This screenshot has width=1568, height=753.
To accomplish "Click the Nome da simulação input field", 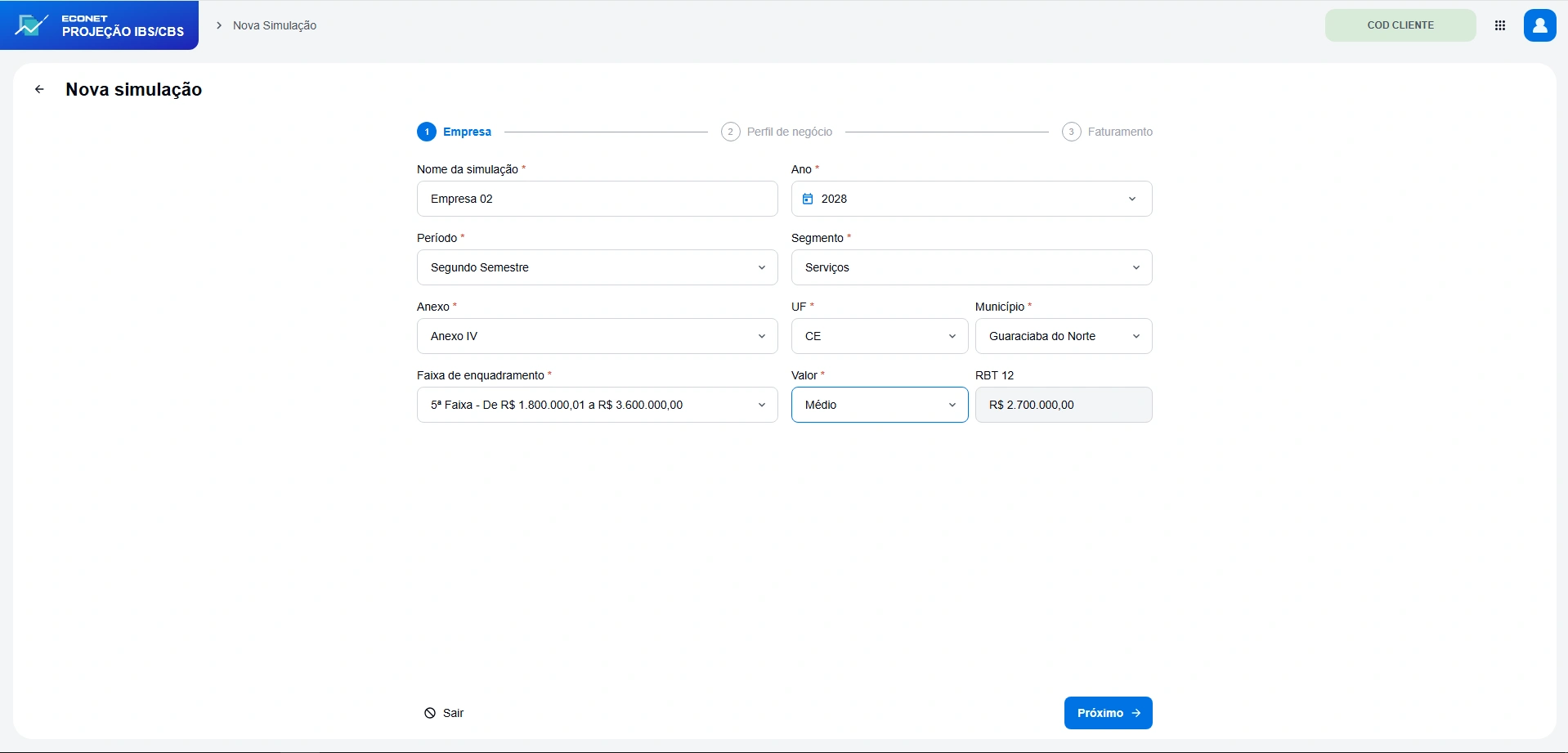I will (598, 199).
